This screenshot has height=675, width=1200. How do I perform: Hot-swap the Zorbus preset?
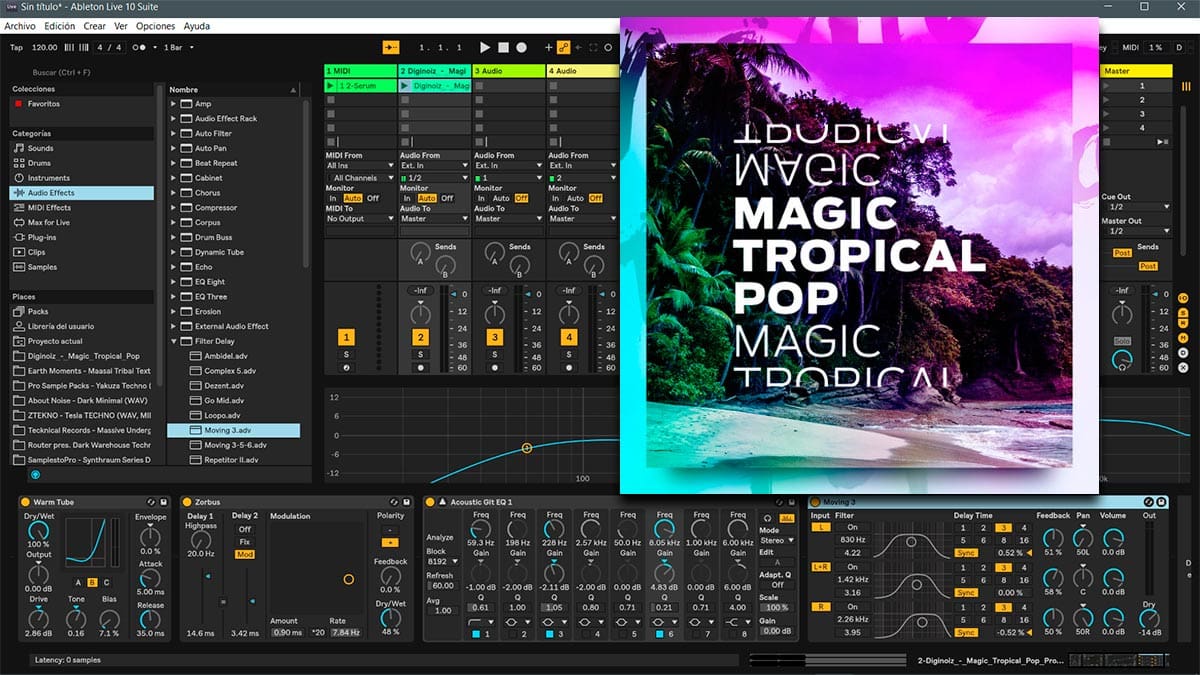click(395, 502)
